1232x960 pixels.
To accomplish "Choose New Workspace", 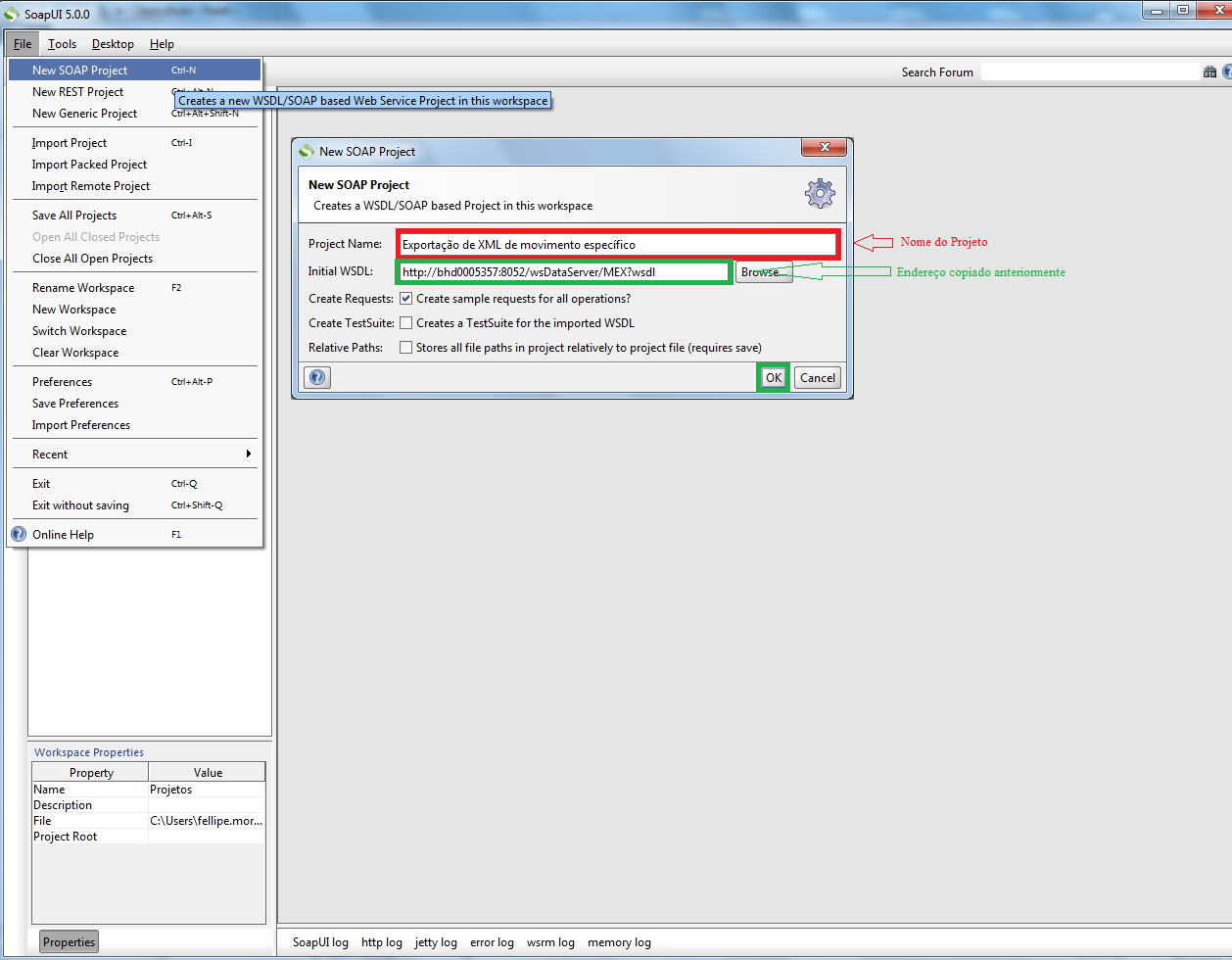I will [134, 310].
